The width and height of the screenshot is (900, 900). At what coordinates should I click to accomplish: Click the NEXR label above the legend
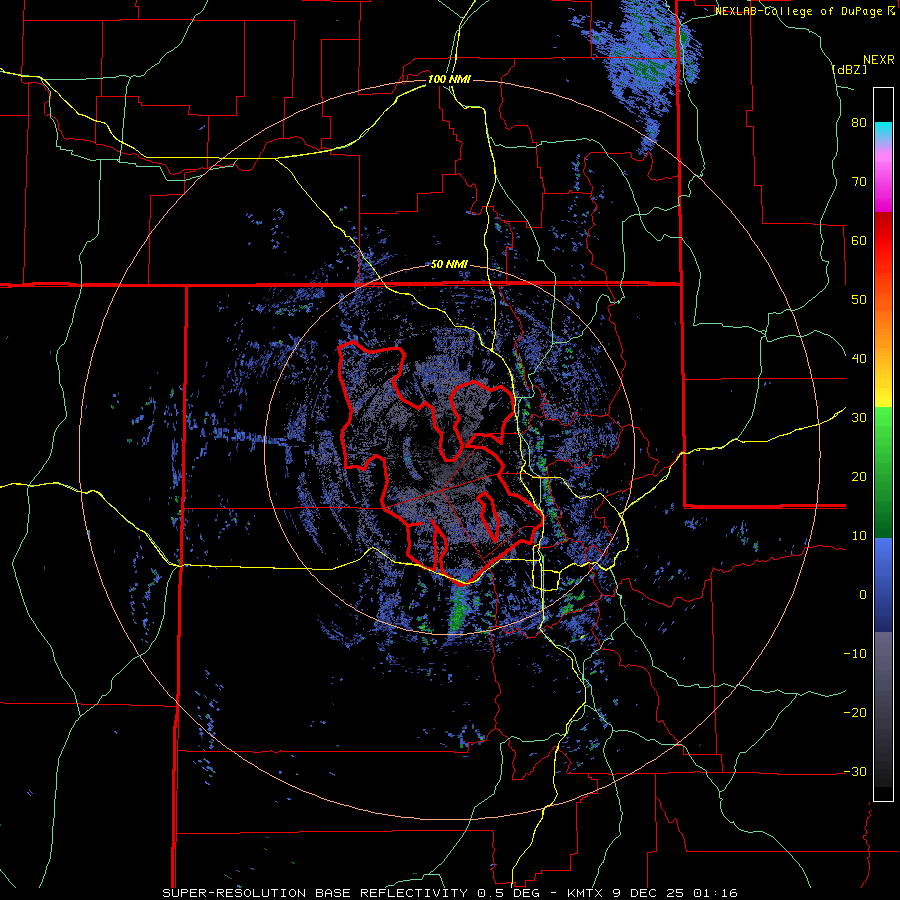(x=879, y=60)
